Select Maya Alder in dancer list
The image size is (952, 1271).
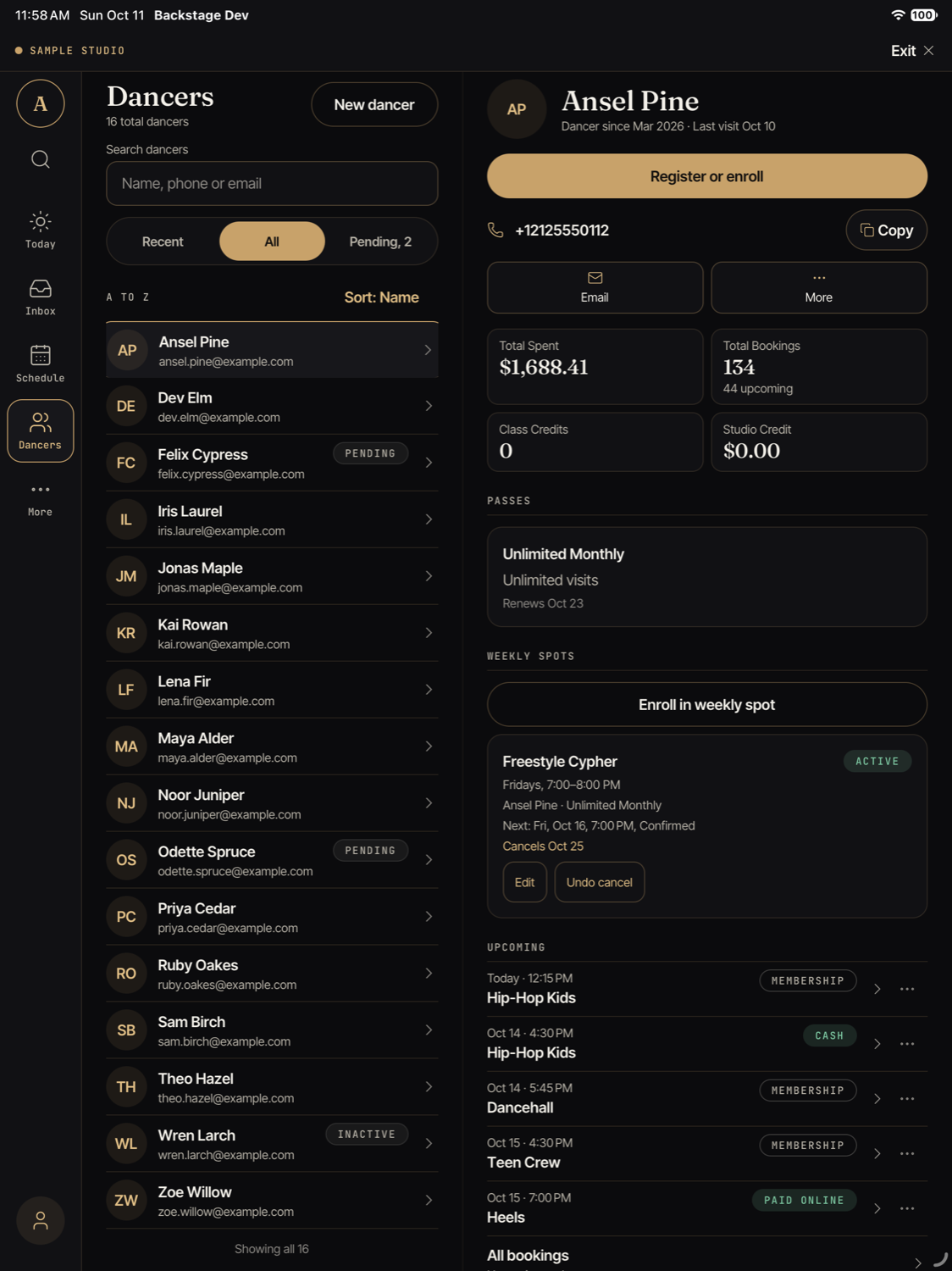coord(272,747)
